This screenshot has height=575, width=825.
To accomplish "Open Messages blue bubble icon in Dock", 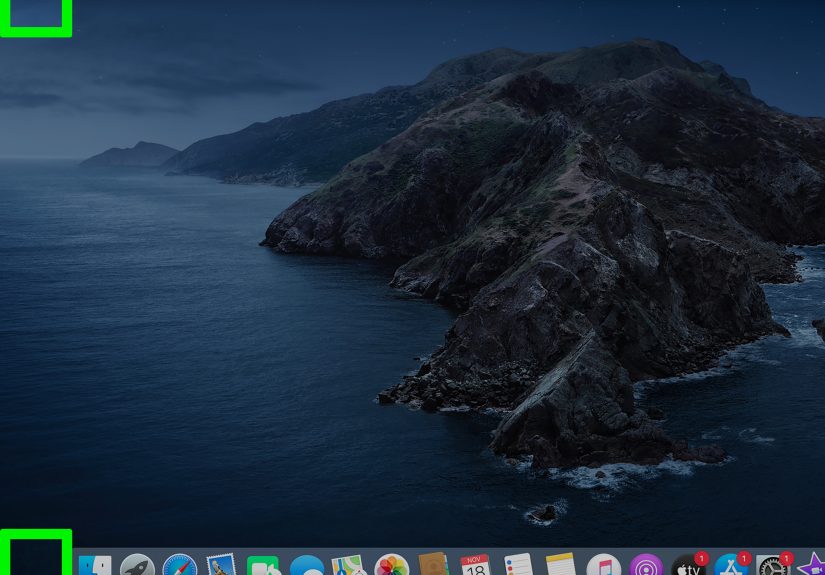I will tap(307, 566).
